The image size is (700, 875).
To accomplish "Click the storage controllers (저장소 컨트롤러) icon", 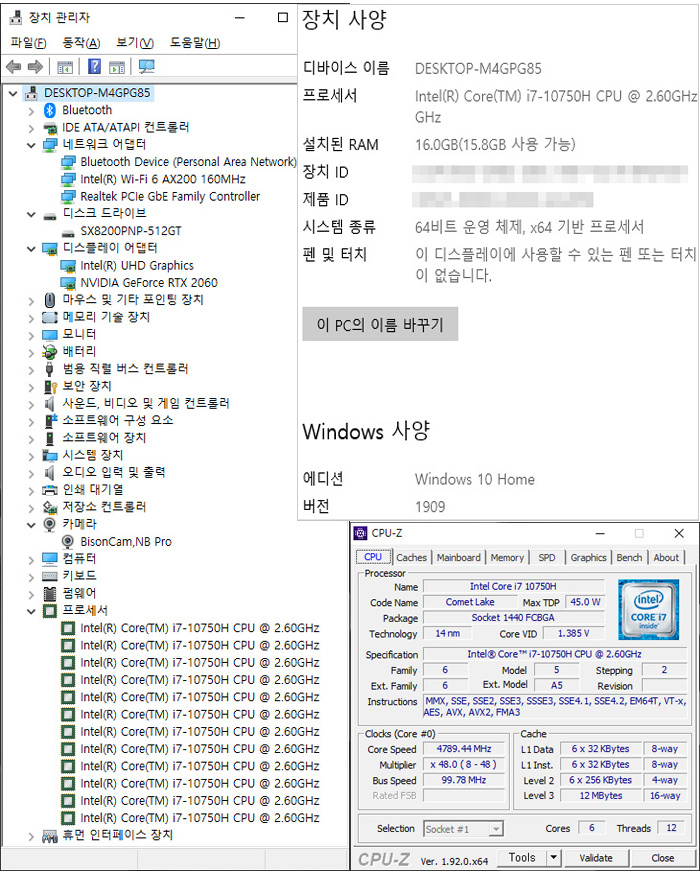I will coord(50,507).
